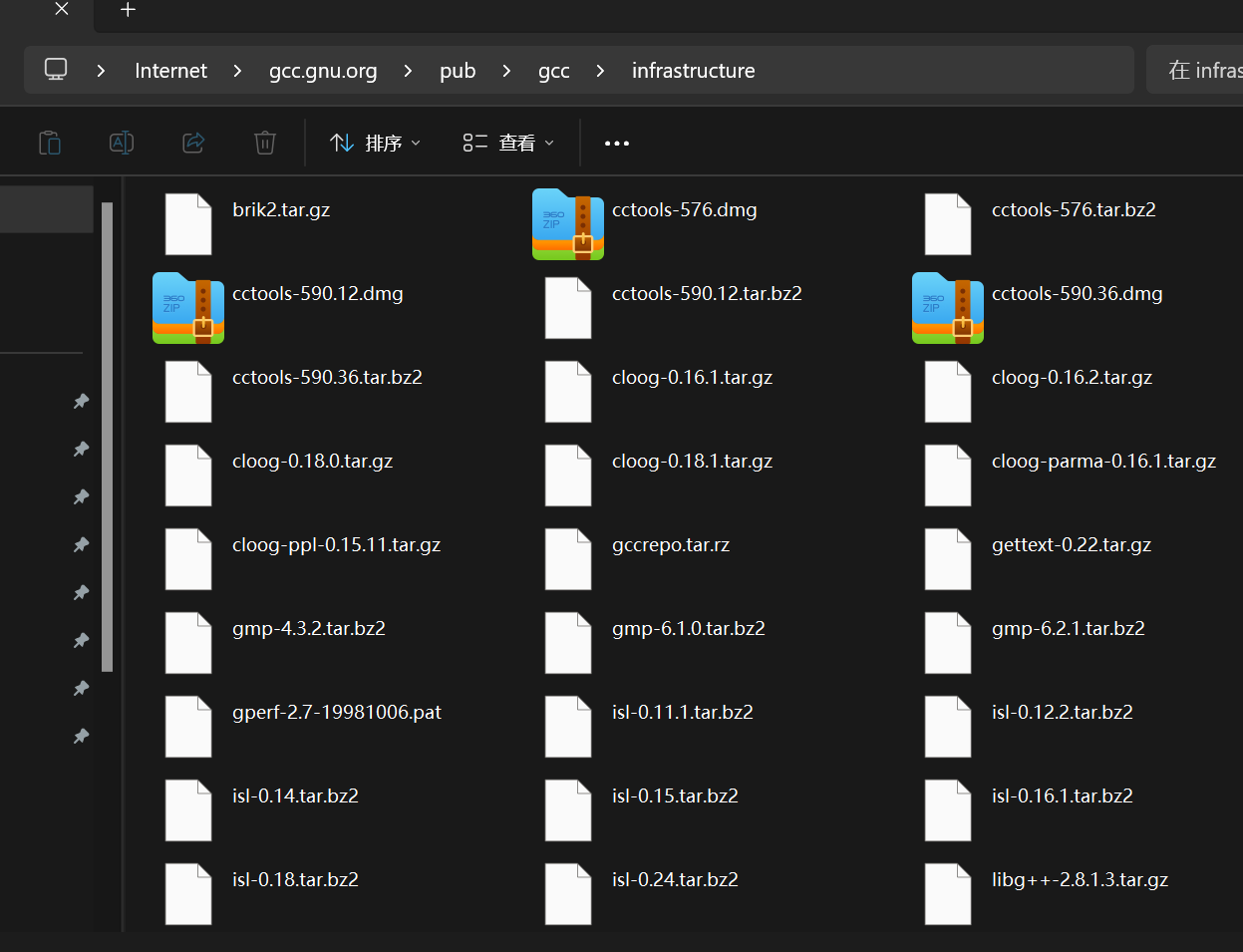Click the gperf-2.7-19981006.pat file name
This screenshot has width=1243, height=952.
point(337,713)
